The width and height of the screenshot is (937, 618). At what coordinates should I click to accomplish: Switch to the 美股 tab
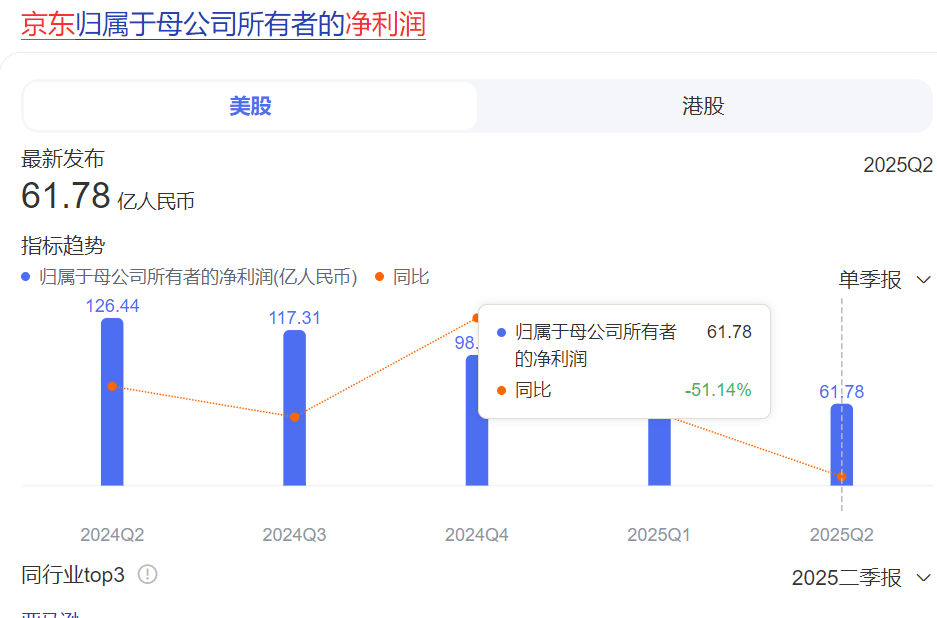click(250, 106)
